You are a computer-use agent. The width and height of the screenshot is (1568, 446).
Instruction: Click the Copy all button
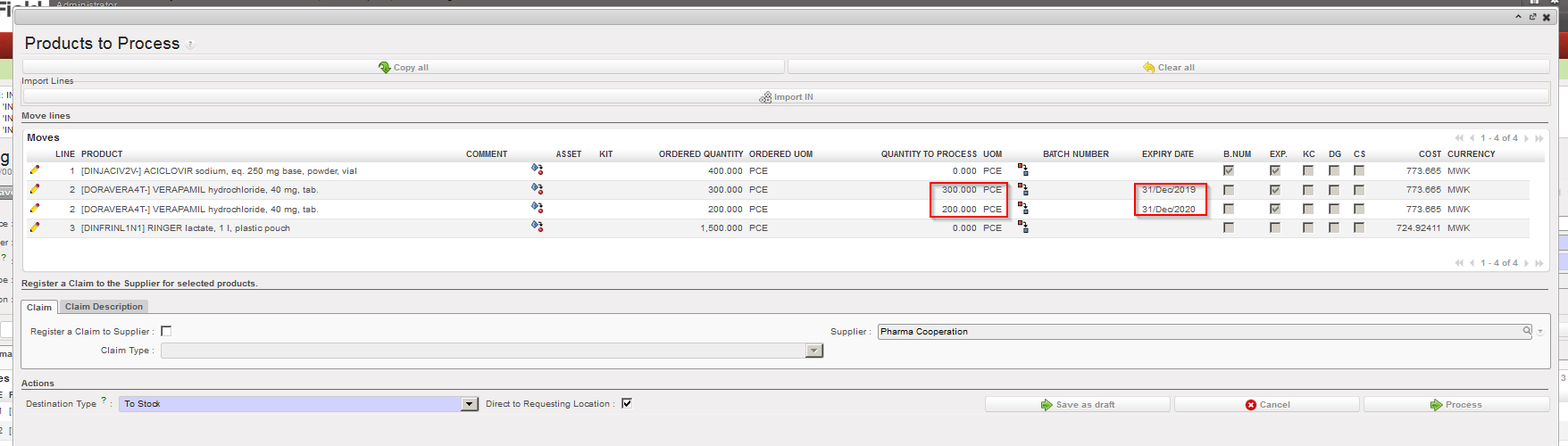[404, 67]
